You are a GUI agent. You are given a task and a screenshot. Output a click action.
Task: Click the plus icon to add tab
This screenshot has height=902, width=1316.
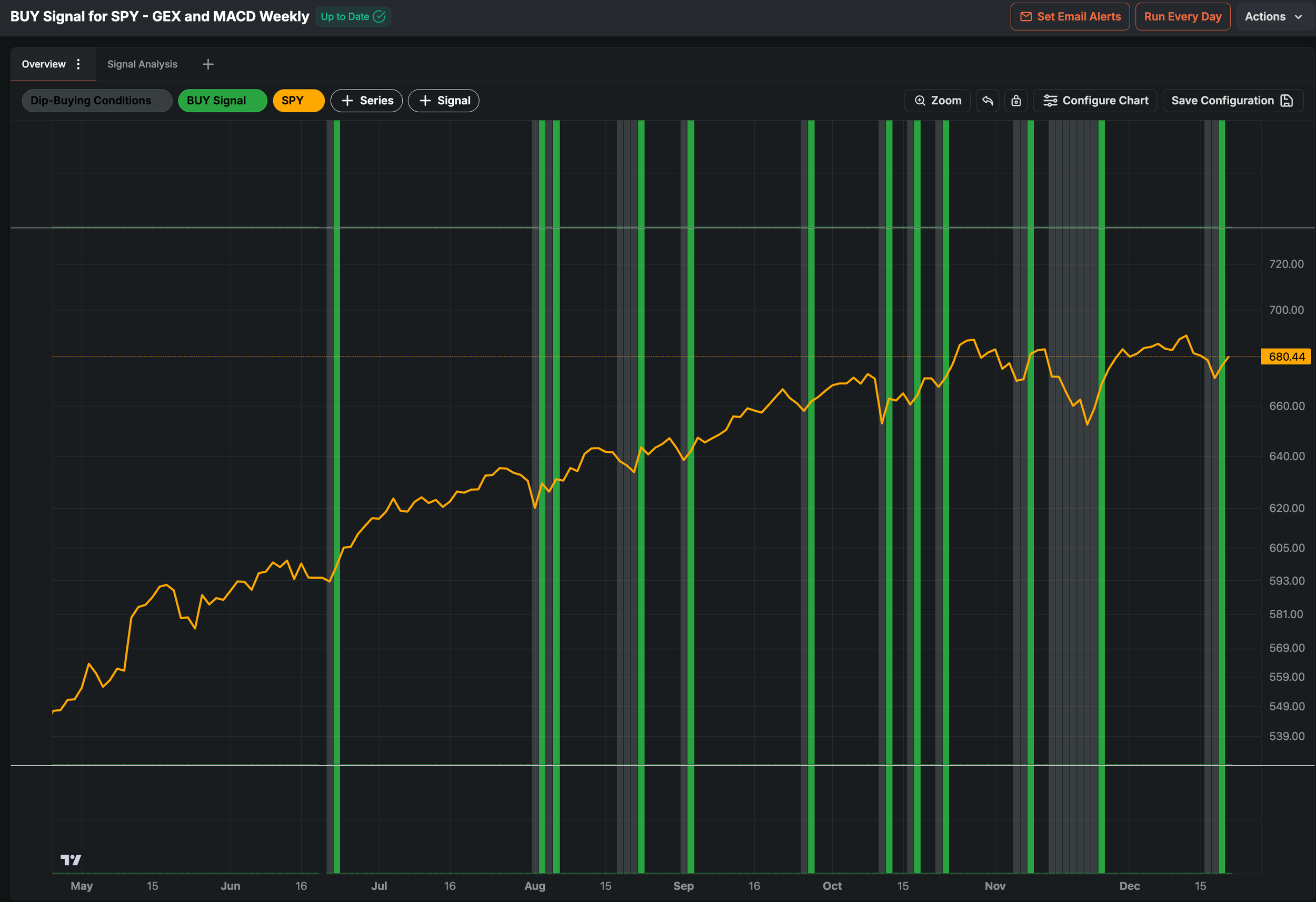tap(208, 64)
